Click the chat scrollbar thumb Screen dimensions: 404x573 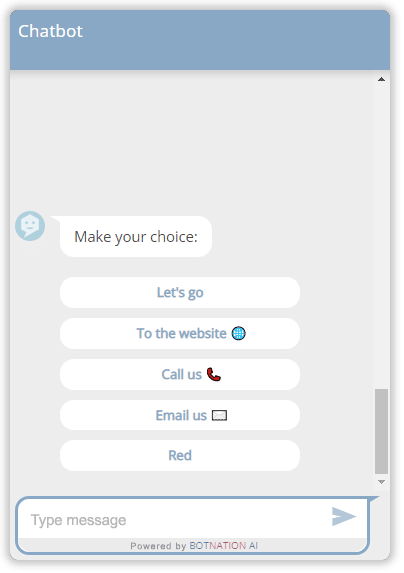click(381, 431)
